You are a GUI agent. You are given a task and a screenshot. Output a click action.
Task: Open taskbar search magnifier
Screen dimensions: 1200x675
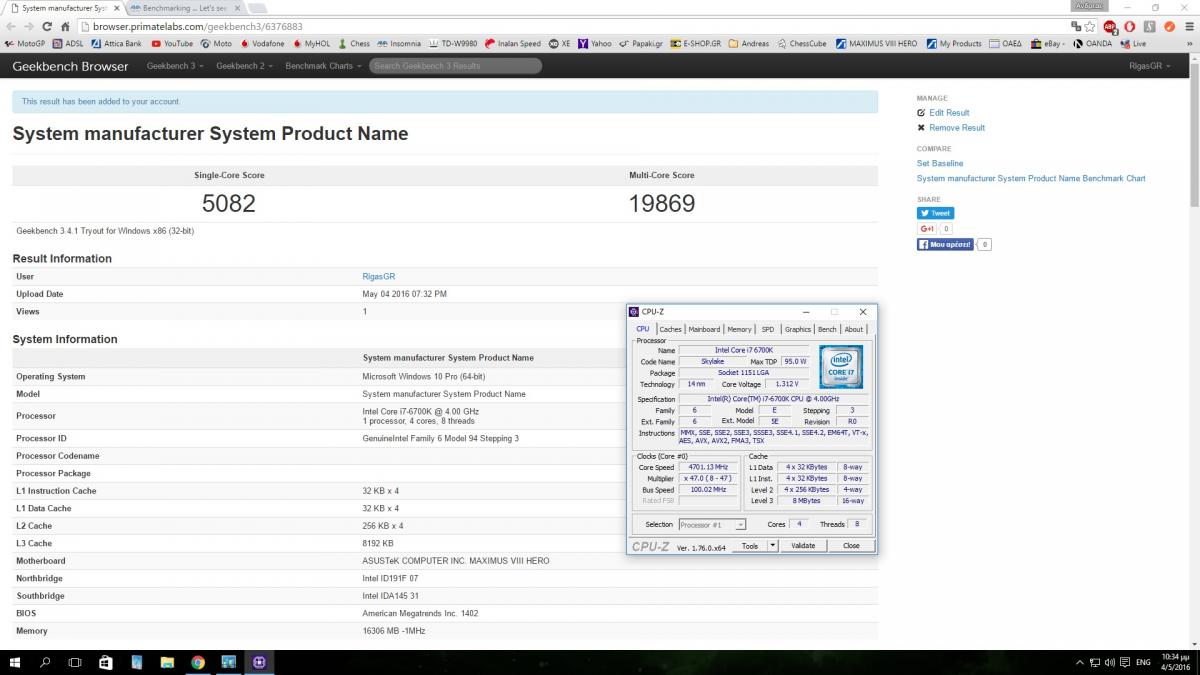45,662
